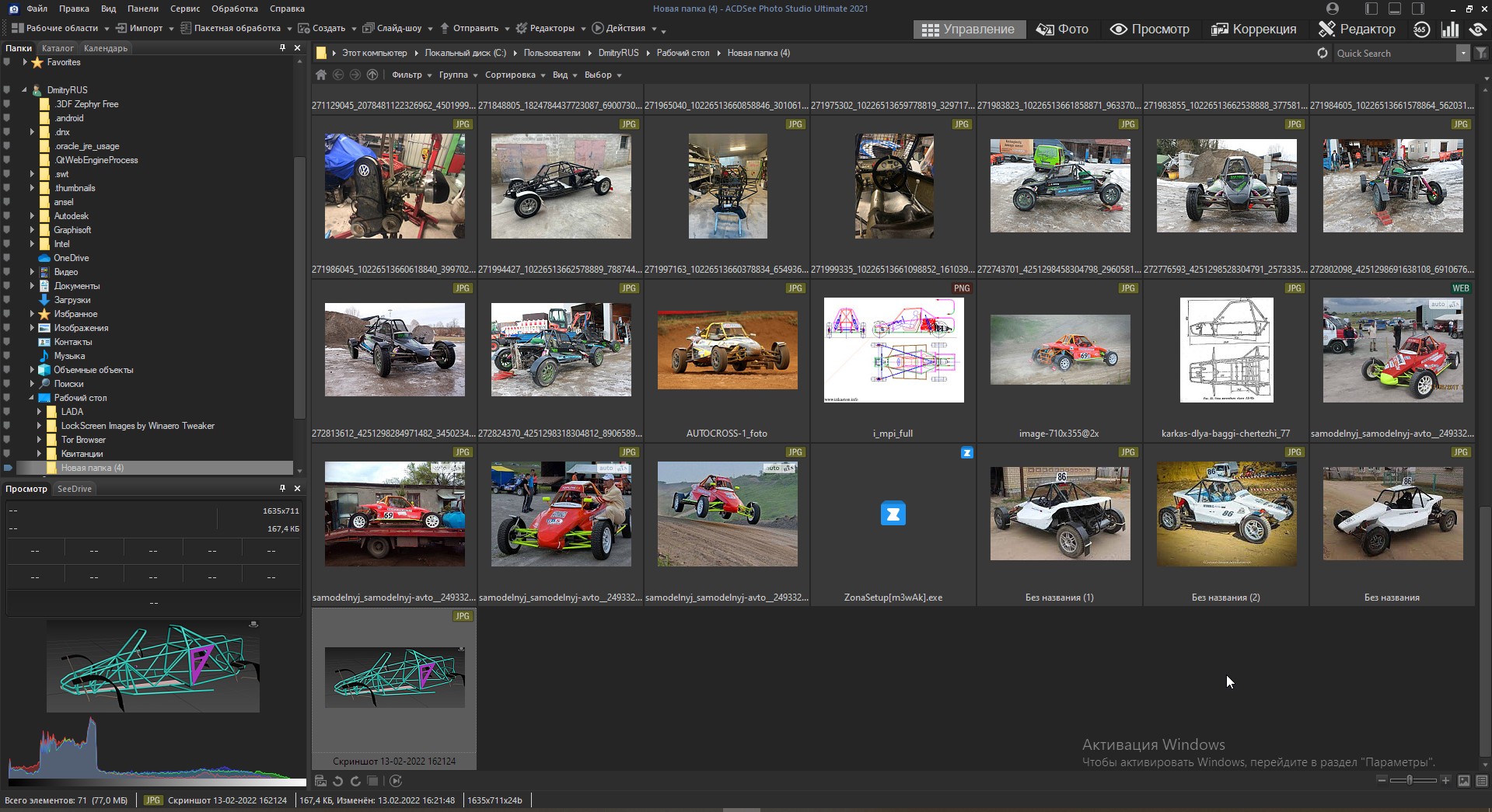Image resolution: width=1492 pixels, height=812 pixels.
Task: Switch to Редактор mode
Action: coord(1357,30)
